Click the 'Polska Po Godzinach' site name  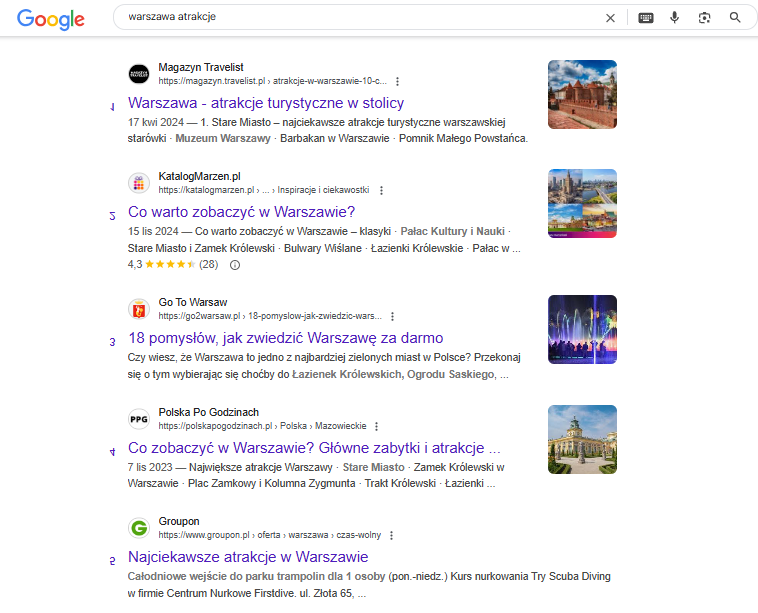click(x=209, y=412)
